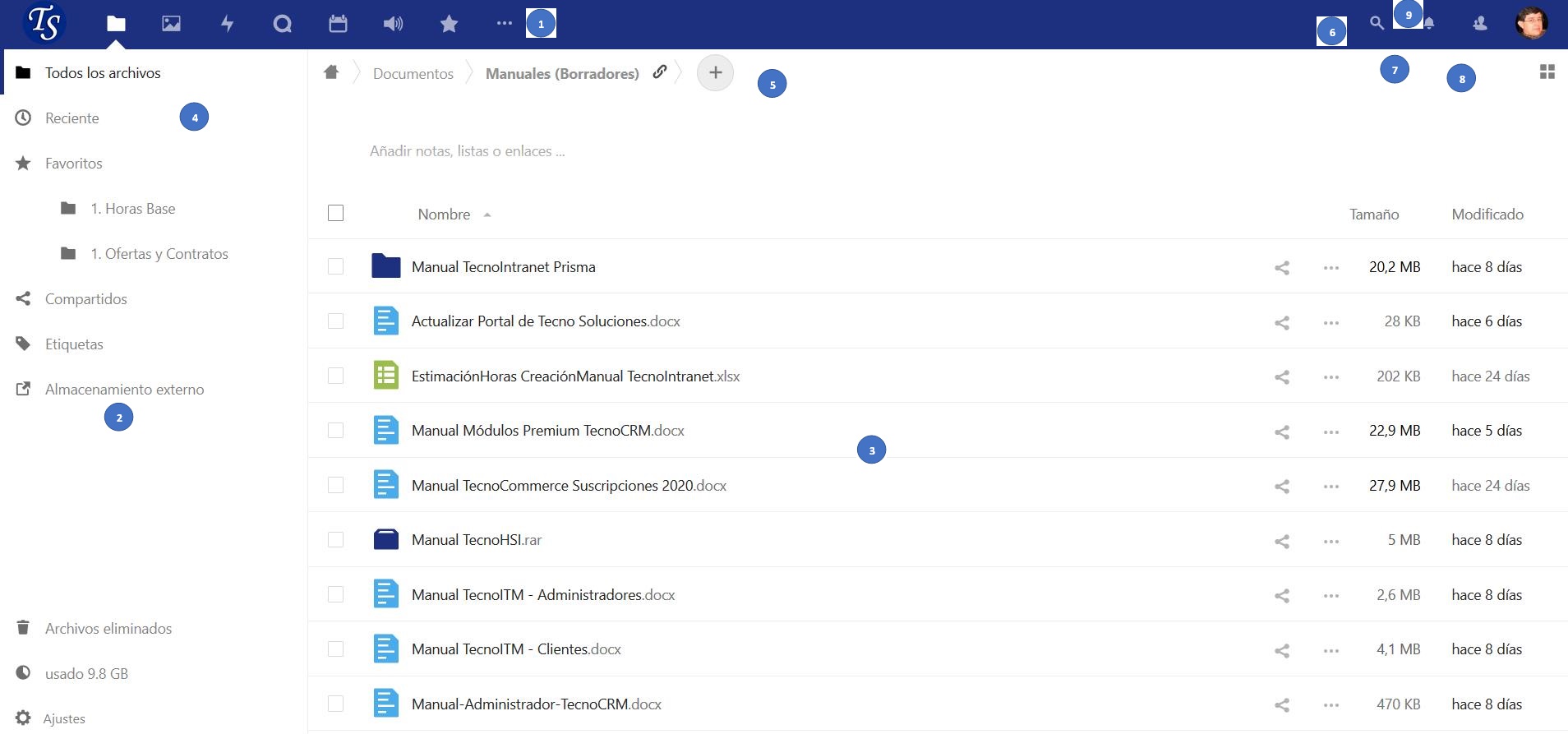Open the Activity lightning bolt app
The width and height of the screenshot is (1568, 734).
pos(228,24)
